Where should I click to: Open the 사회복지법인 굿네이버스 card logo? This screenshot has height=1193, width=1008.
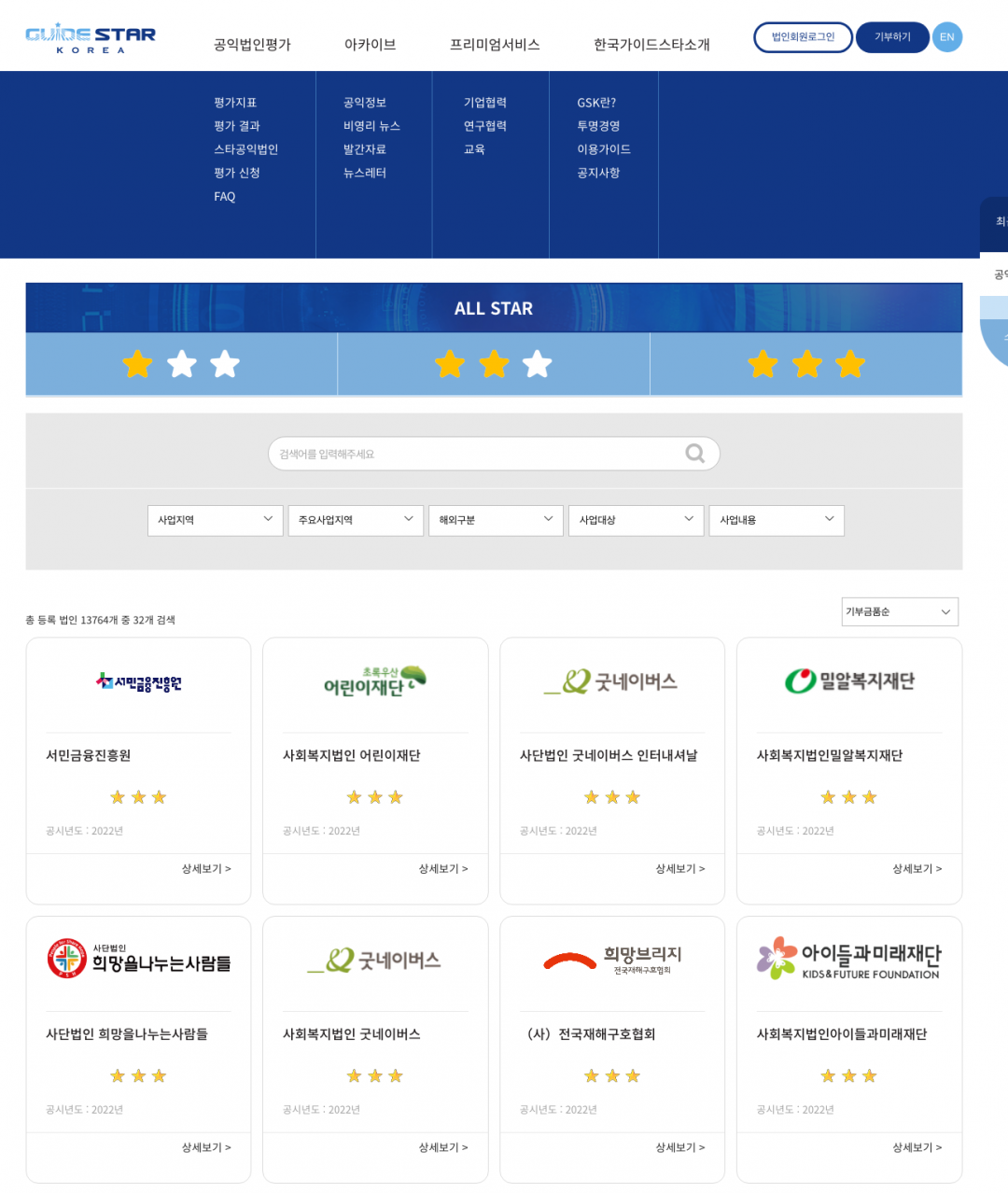[375, 960]
